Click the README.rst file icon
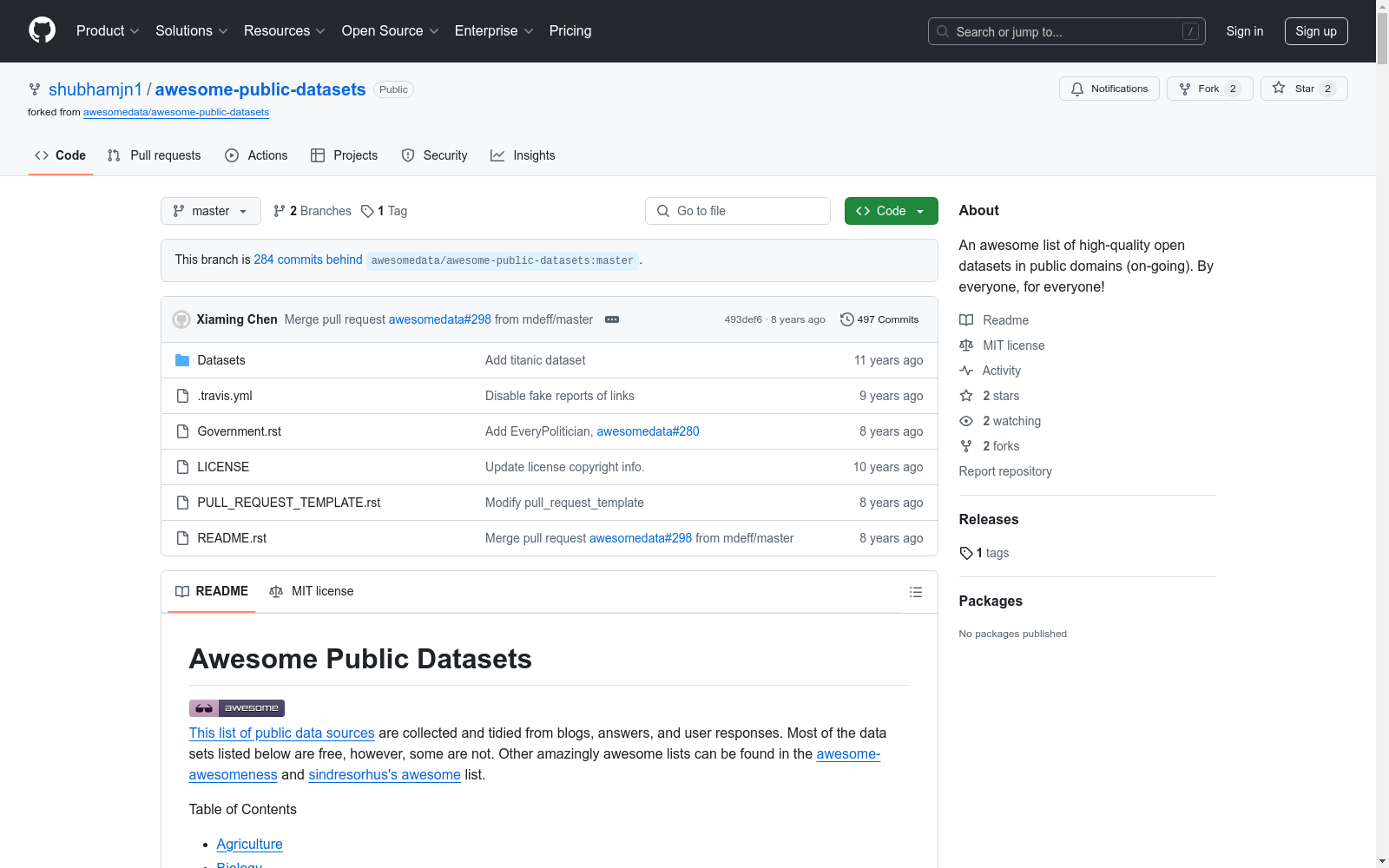The width and height of the screenshot is (1389, 868). coord(182,538)
